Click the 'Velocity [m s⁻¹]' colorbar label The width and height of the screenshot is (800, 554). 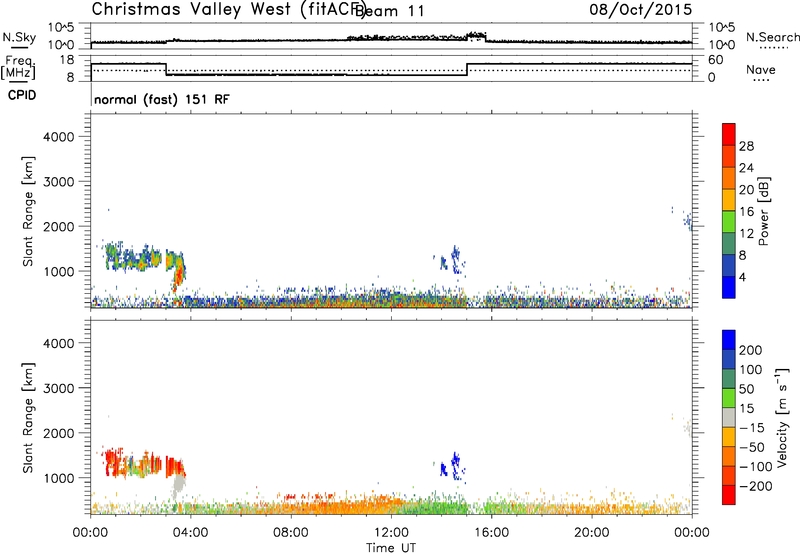(x=782, y=417)
